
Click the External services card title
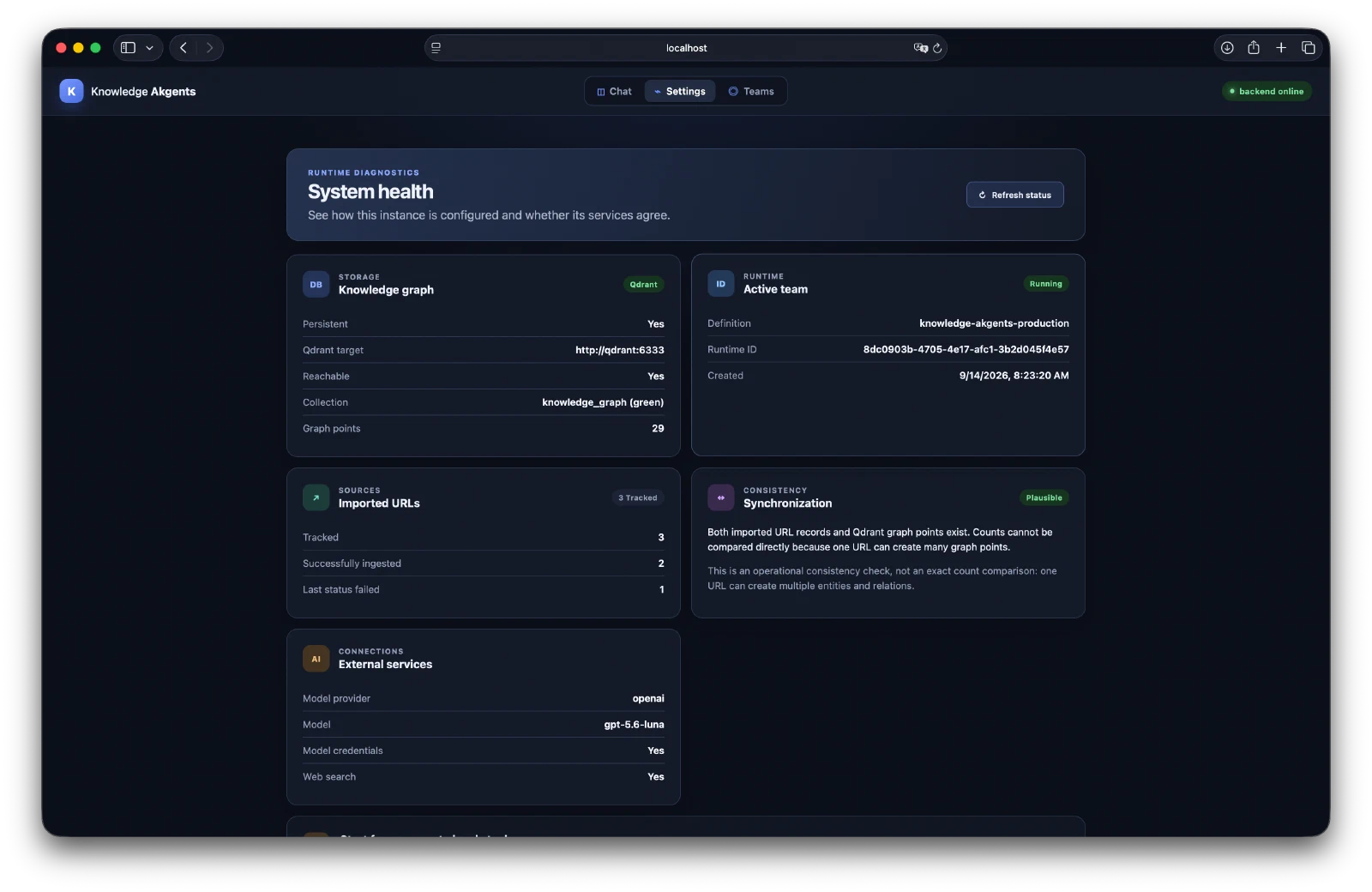(385, 664)
